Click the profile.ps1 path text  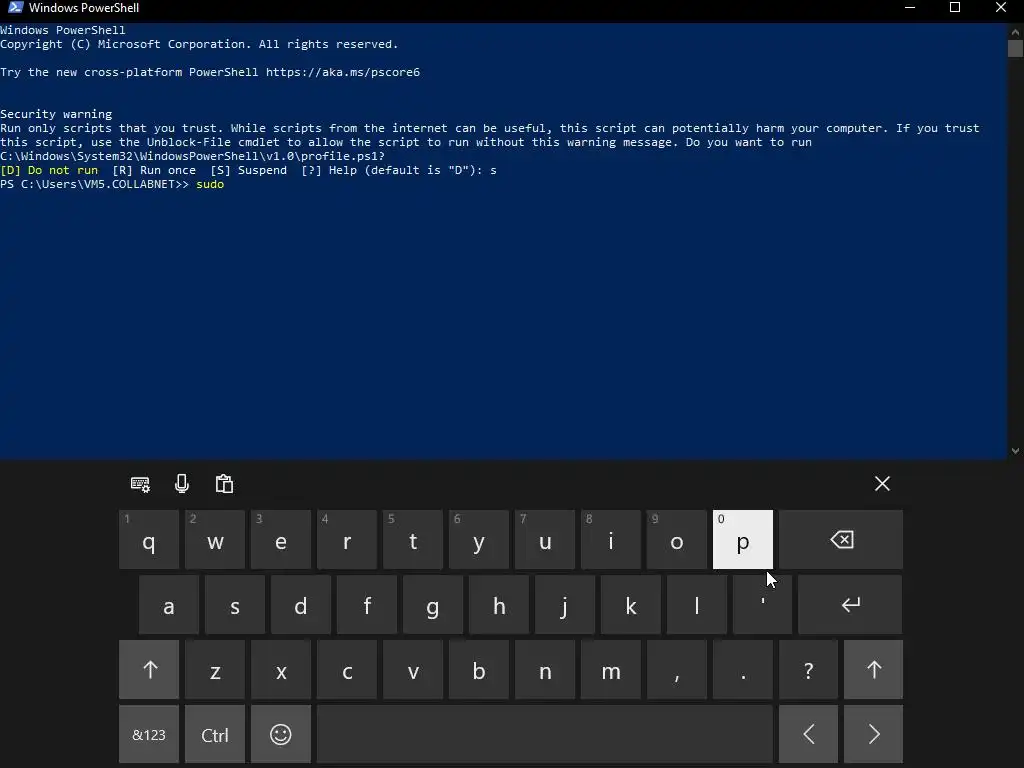pos(193,156)
